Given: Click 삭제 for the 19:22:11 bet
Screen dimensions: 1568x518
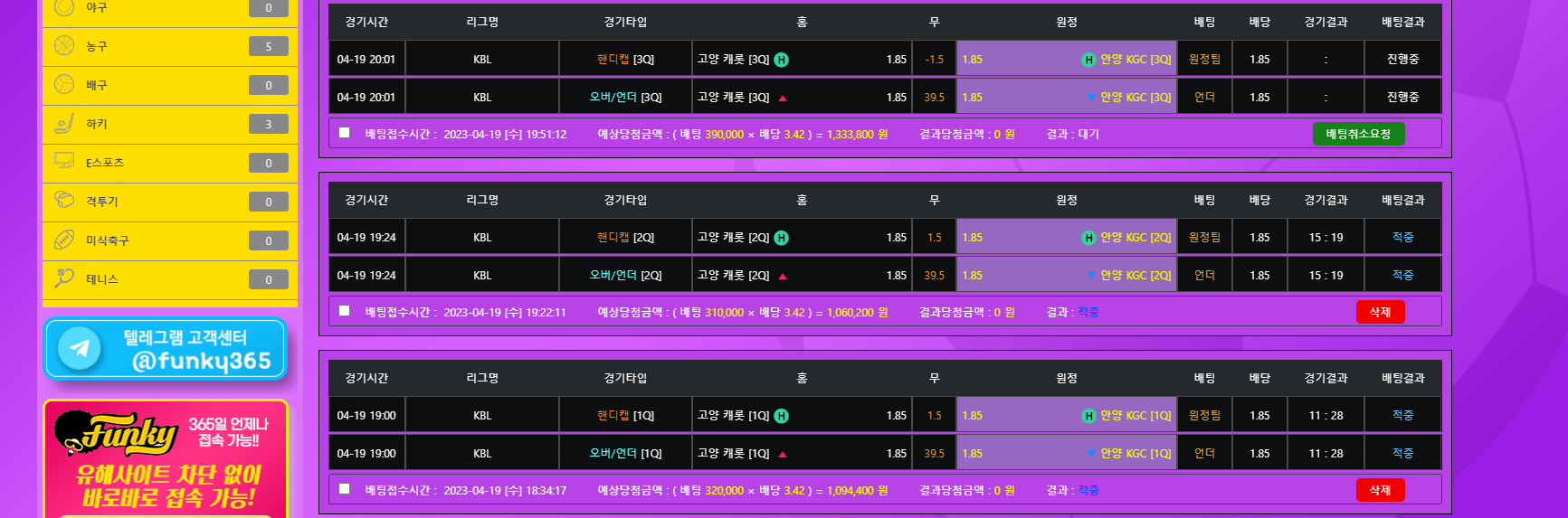Looking at the screenshot, I should 1380,312.
